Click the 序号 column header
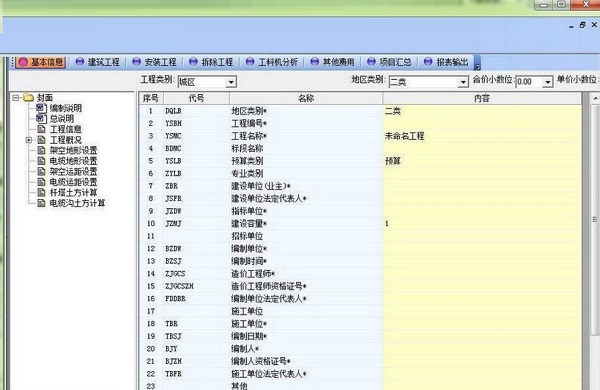 (151, 98)
